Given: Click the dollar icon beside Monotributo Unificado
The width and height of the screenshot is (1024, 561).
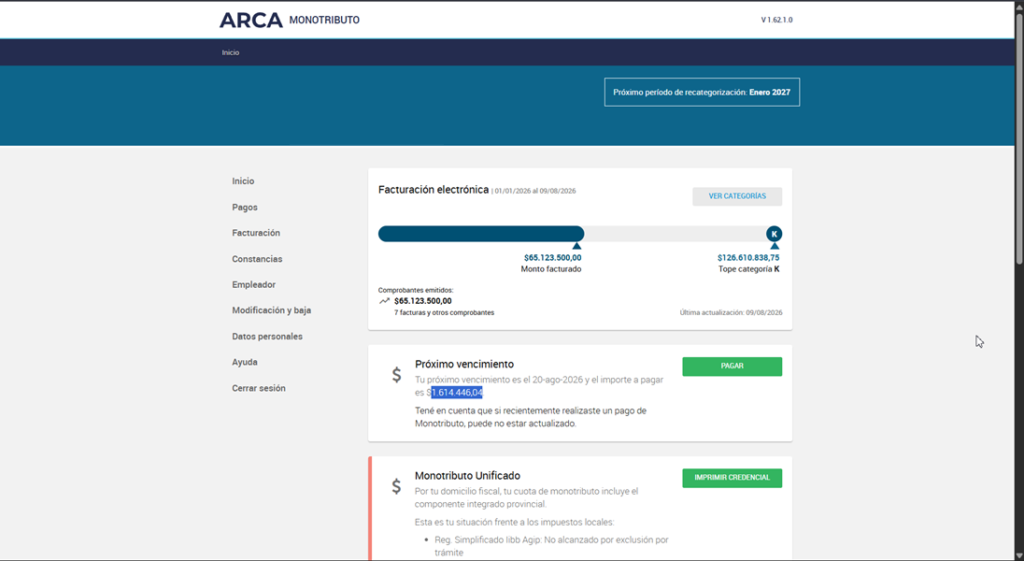Looking at the screenshot, I should tap(396, 487).
